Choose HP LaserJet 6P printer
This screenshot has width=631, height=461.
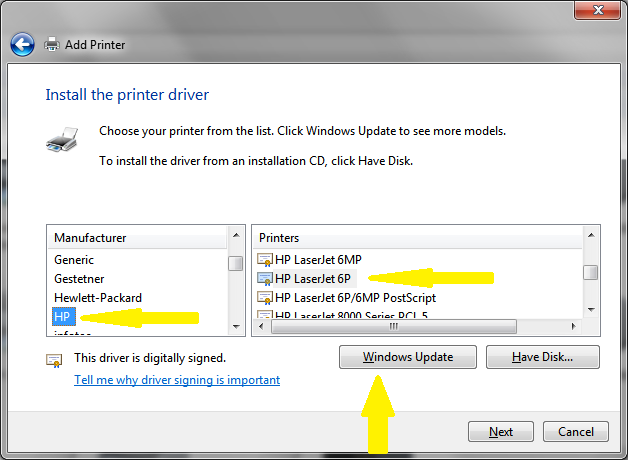point(313,279)
